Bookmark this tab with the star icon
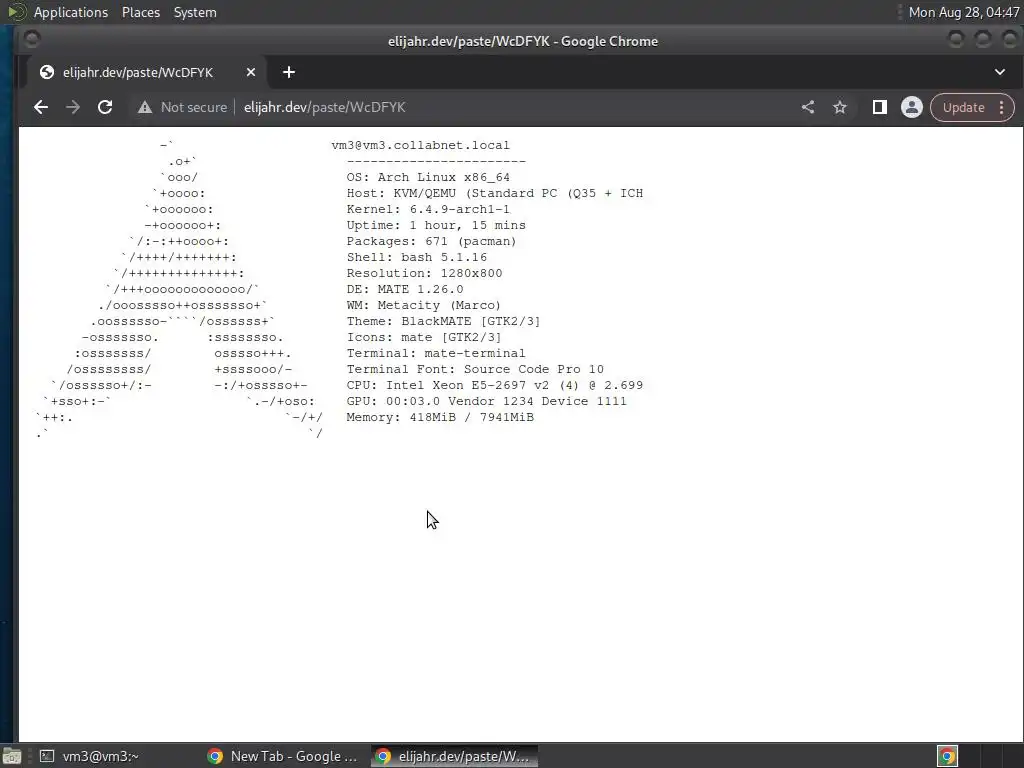1024x768 pixels. pos(840,107)
